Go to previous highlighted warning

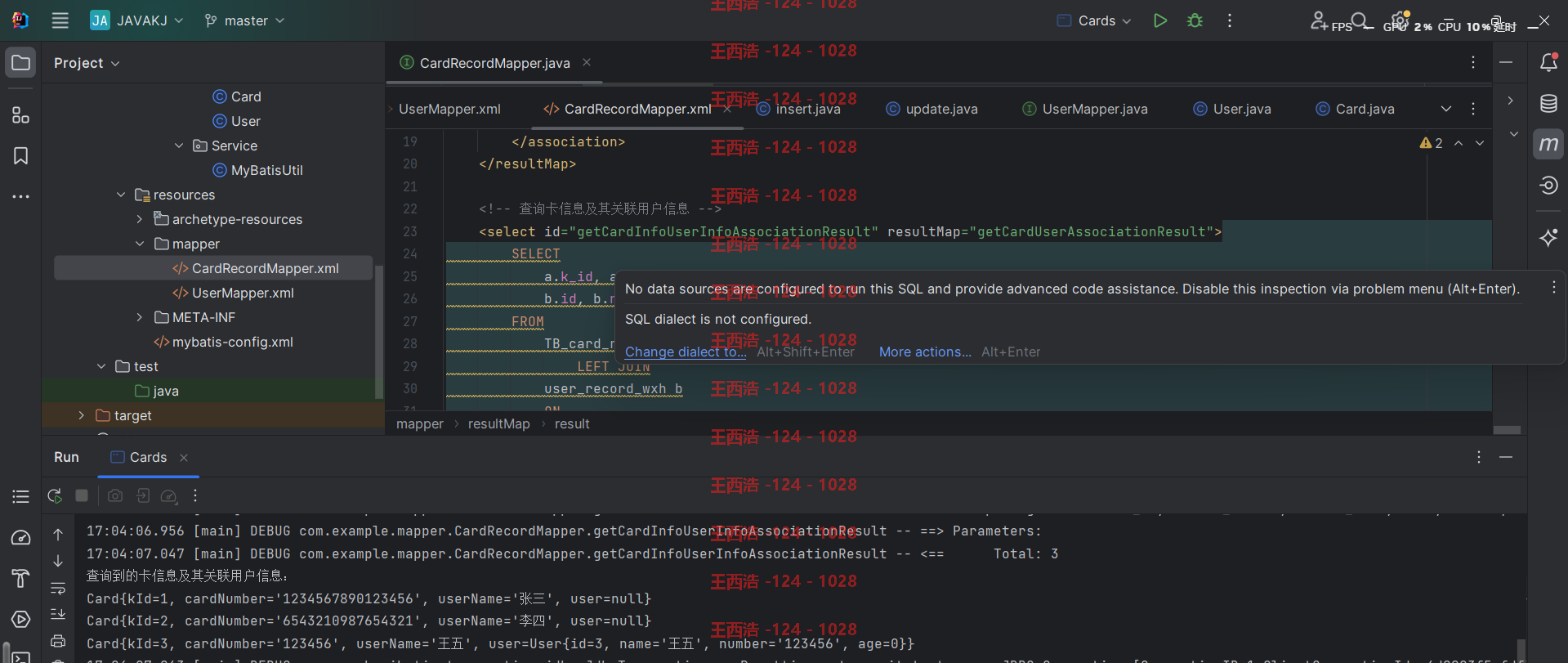tap(1459, 143)
